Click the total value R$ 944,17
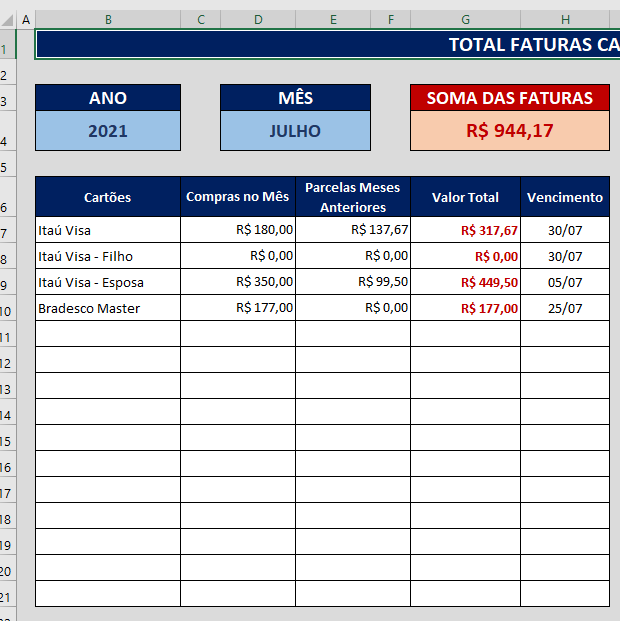620x621 pixels. 509,131
